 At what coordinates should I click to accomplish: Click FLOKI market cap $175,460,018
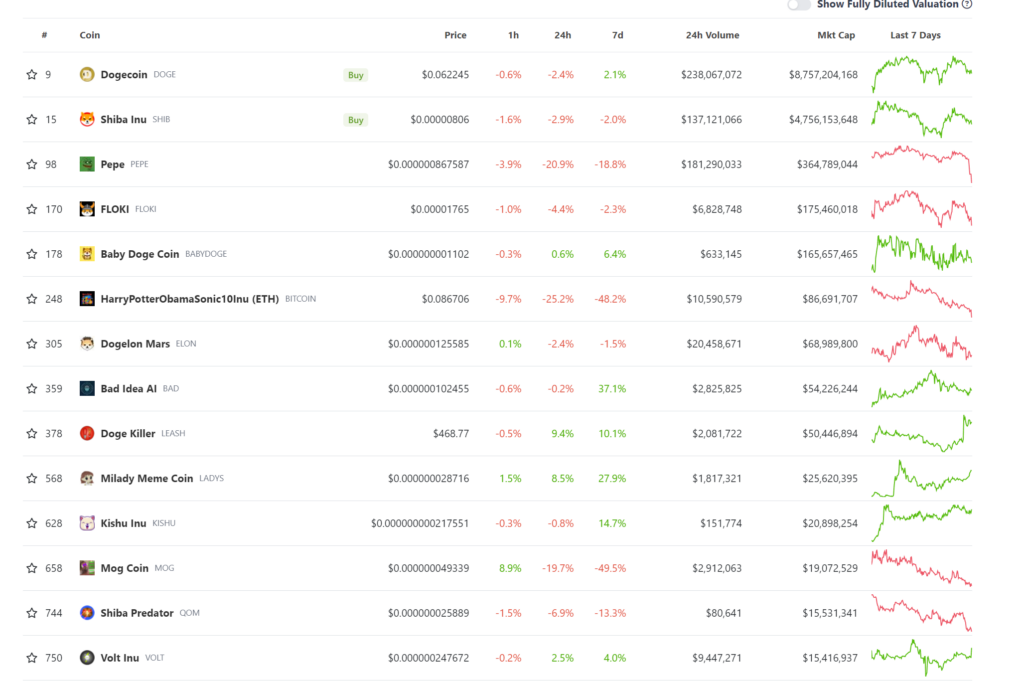tap(827, 209)
